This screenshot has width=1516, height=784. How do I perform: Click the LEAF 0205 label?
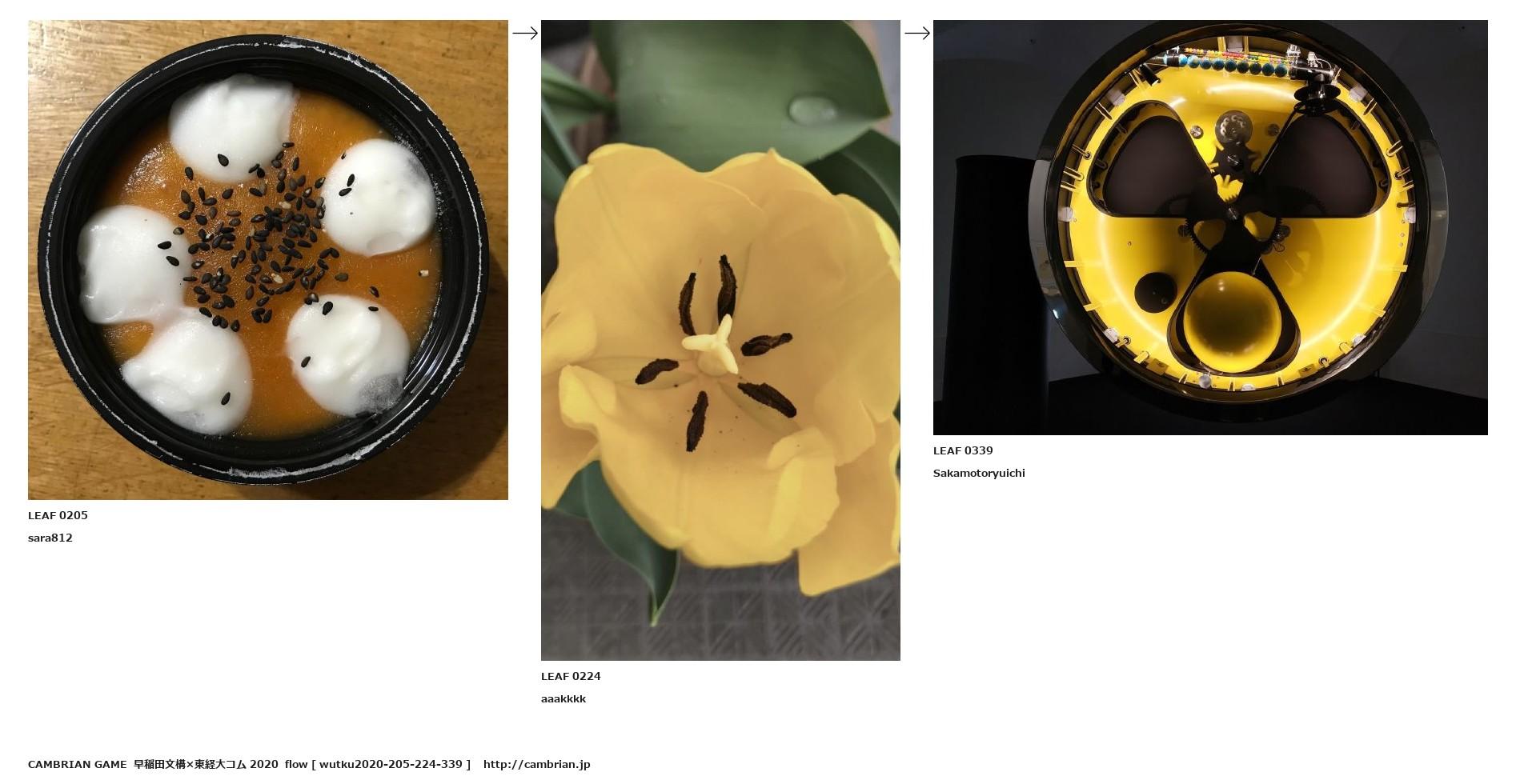pos(58,515)
